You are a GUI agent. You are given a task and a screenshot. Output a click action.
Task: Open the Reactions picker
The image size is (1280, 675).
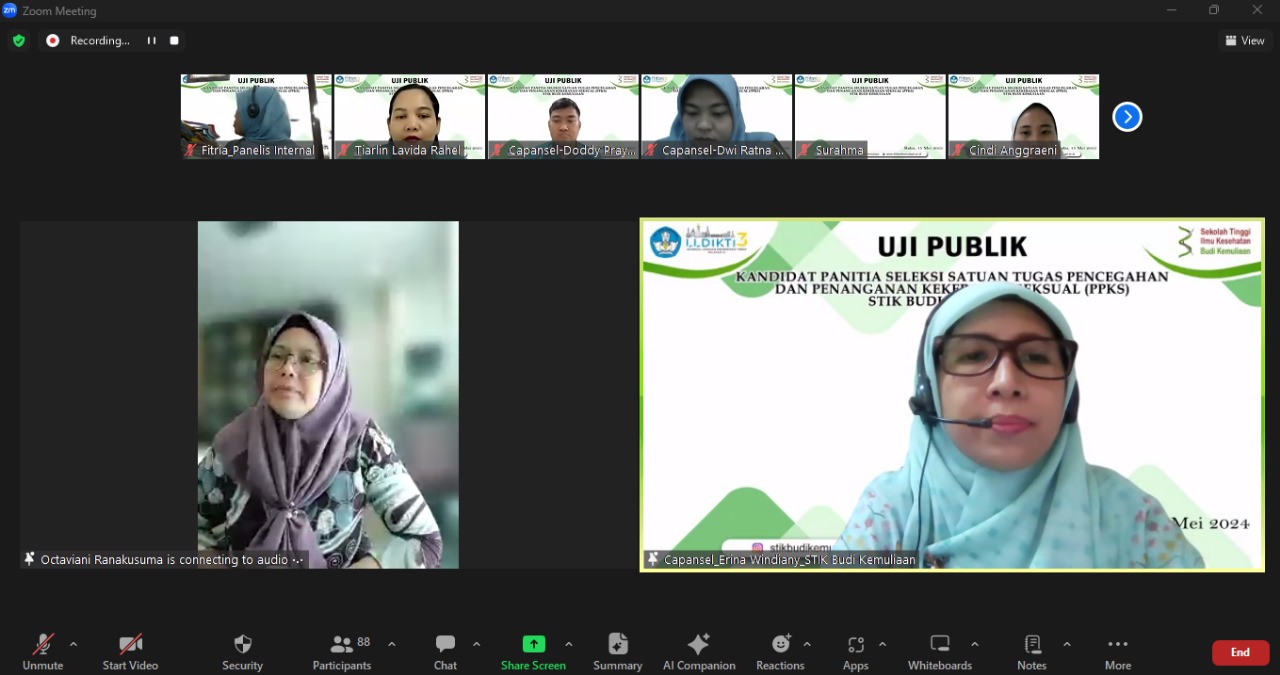[x=780, y=652]
